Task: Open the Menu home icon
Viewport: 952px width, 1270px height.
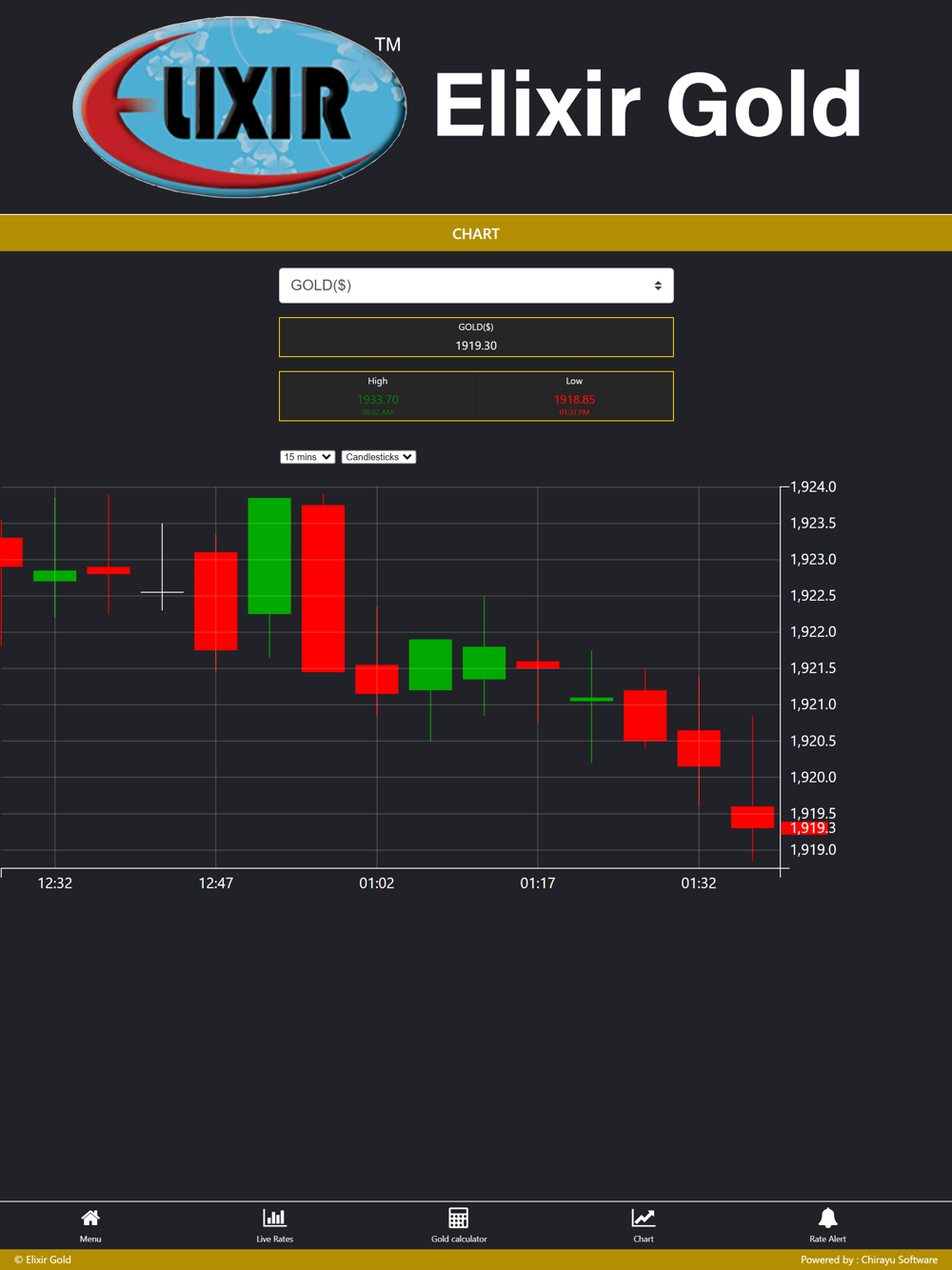Action: pyautogui.click(x=90, y=1218)
